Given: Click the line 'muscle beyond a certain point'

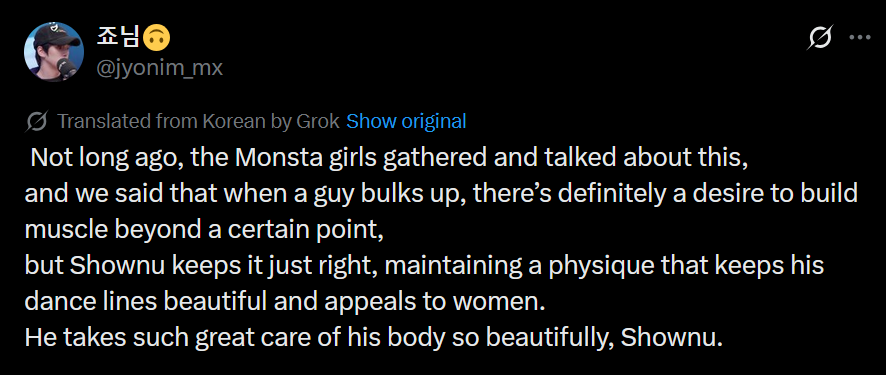Looking at the screenshot, I should [x=205, y=230].
